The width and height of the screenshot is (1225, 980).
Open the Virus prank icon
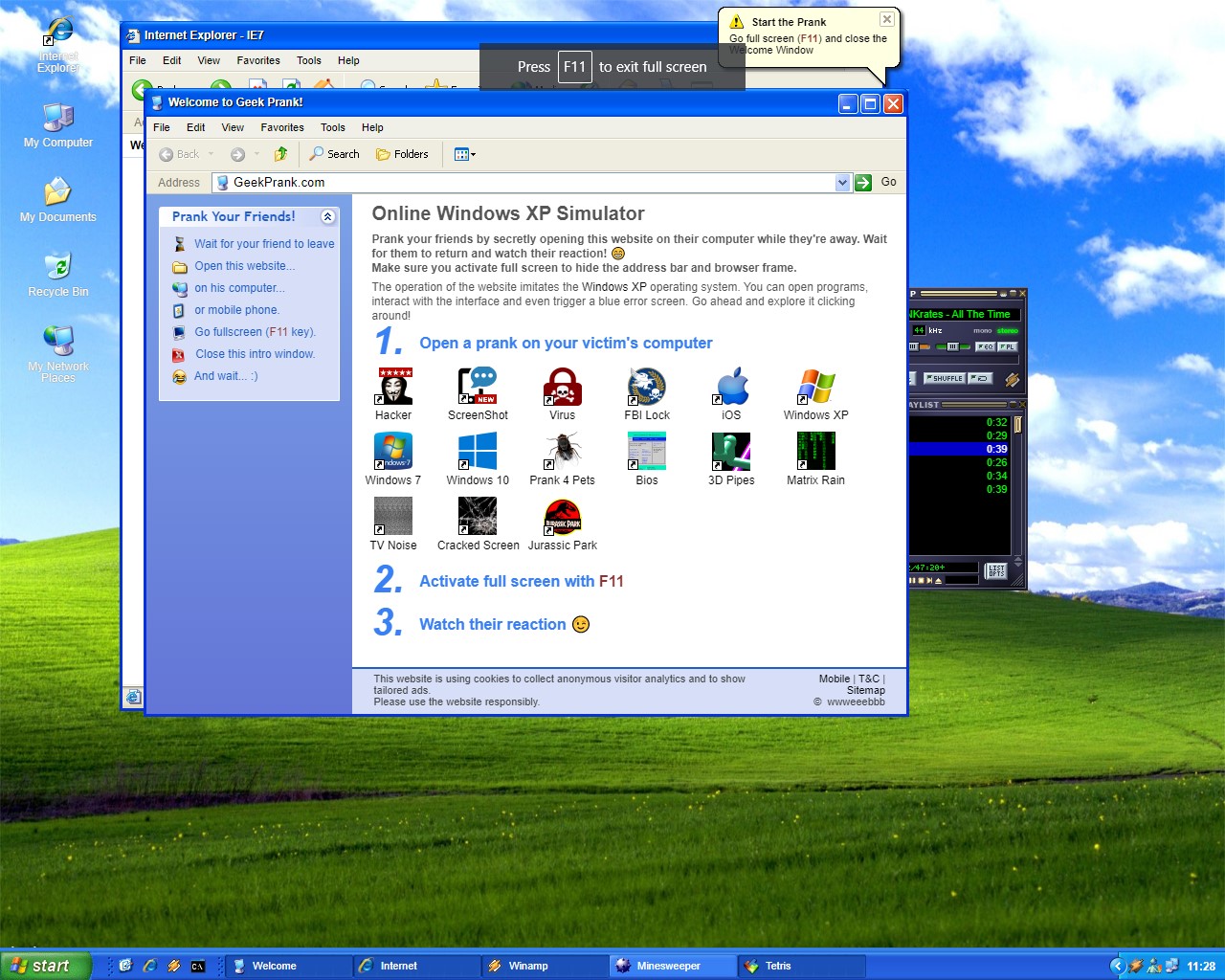pyautogui.click(x=562, y=393)
